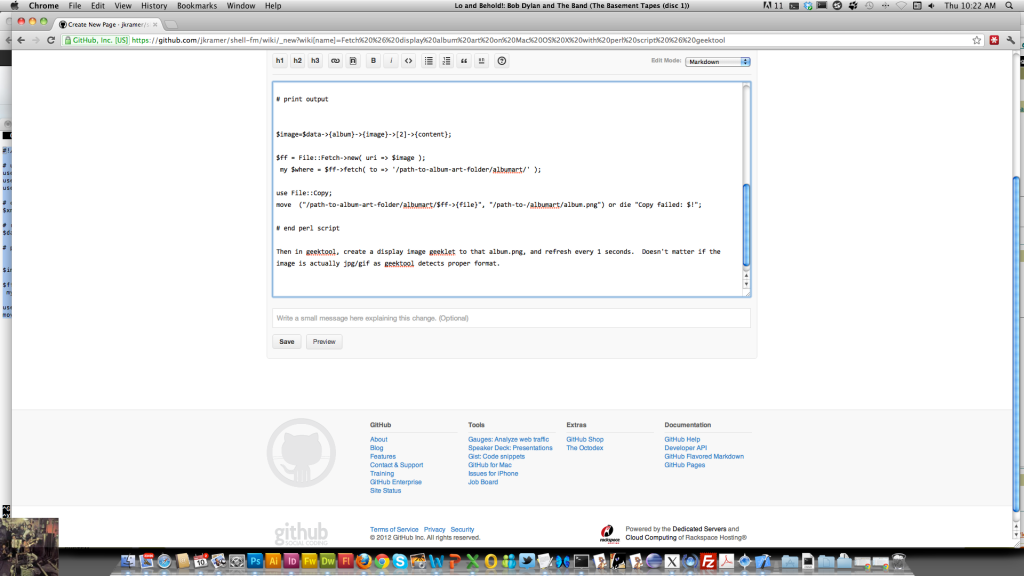Viewport: 1024px width, 576px height.
Task: Open Terminal from the dock
Action: tap(581, 561)
